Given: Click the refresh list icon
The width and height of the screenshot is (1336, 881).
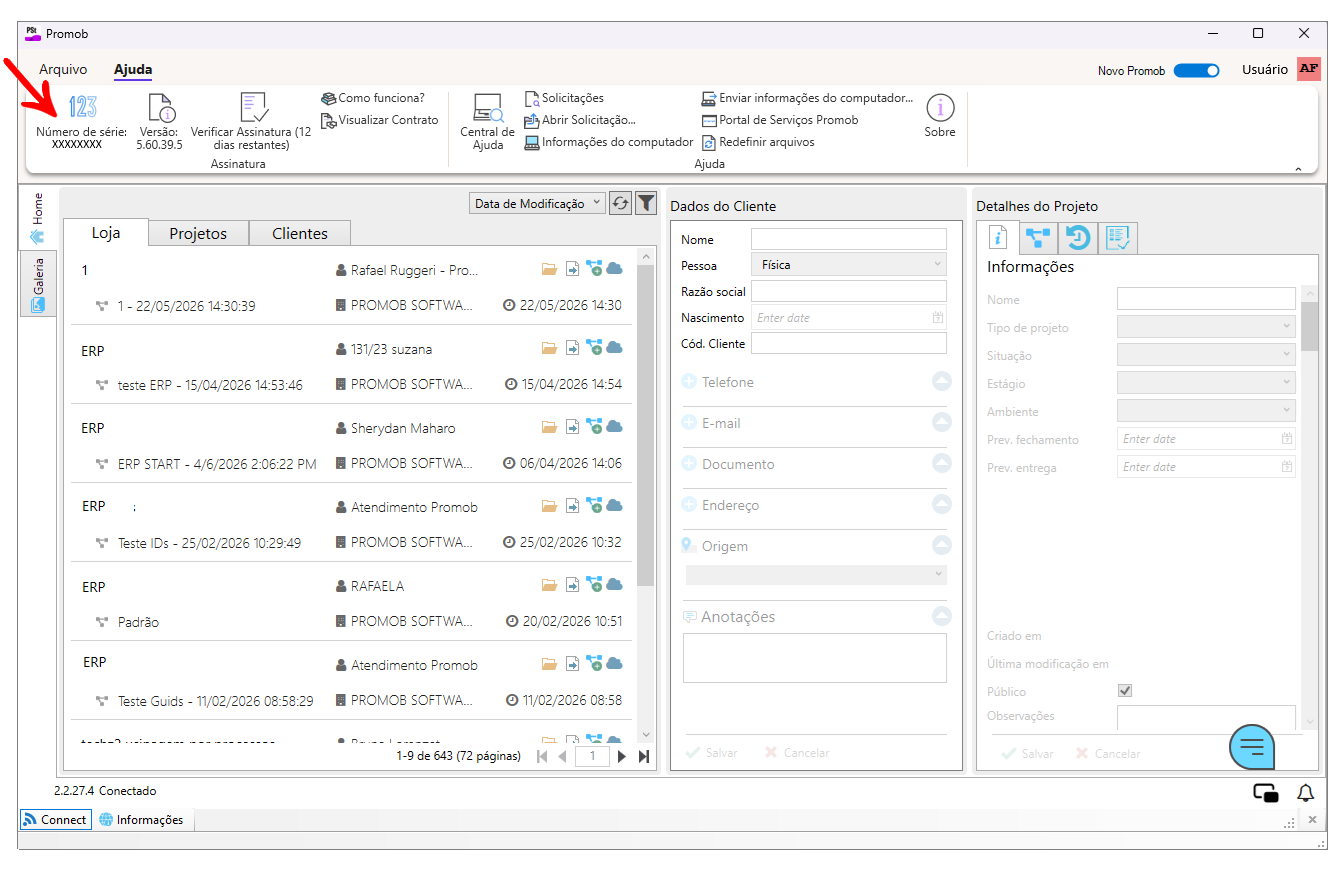Looking at the screenshot, I should [621, 203].
